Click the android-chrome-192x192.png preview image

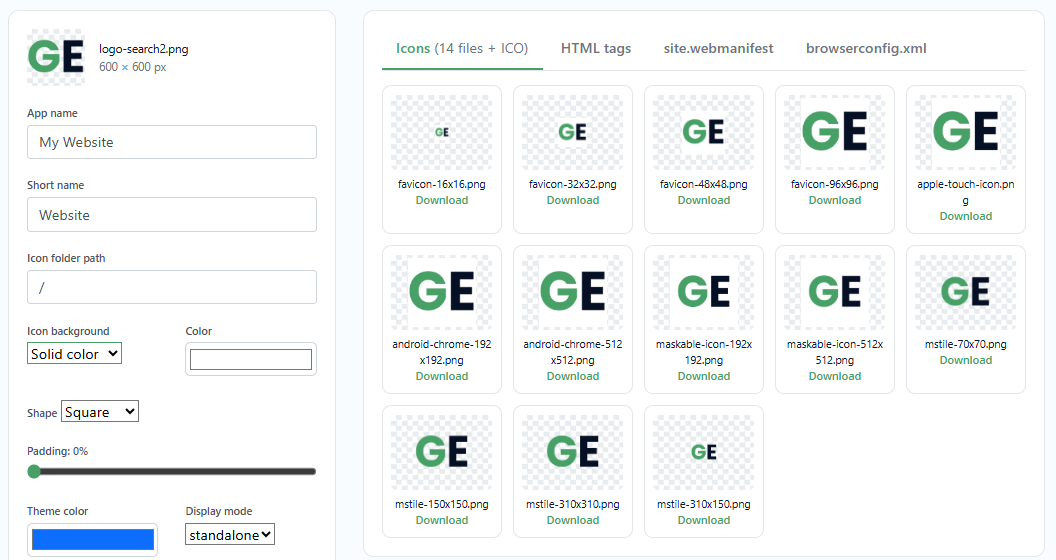pos(442,292)
